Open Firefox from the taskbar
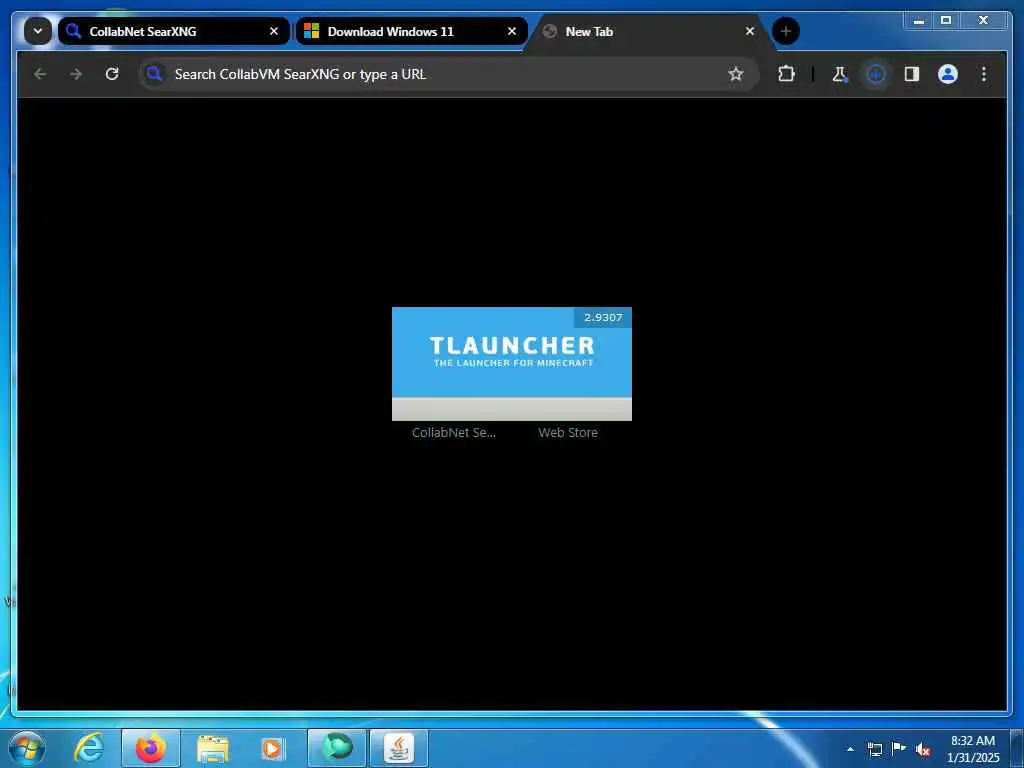This screenshot has height=768, width=1024. point(150,748)
